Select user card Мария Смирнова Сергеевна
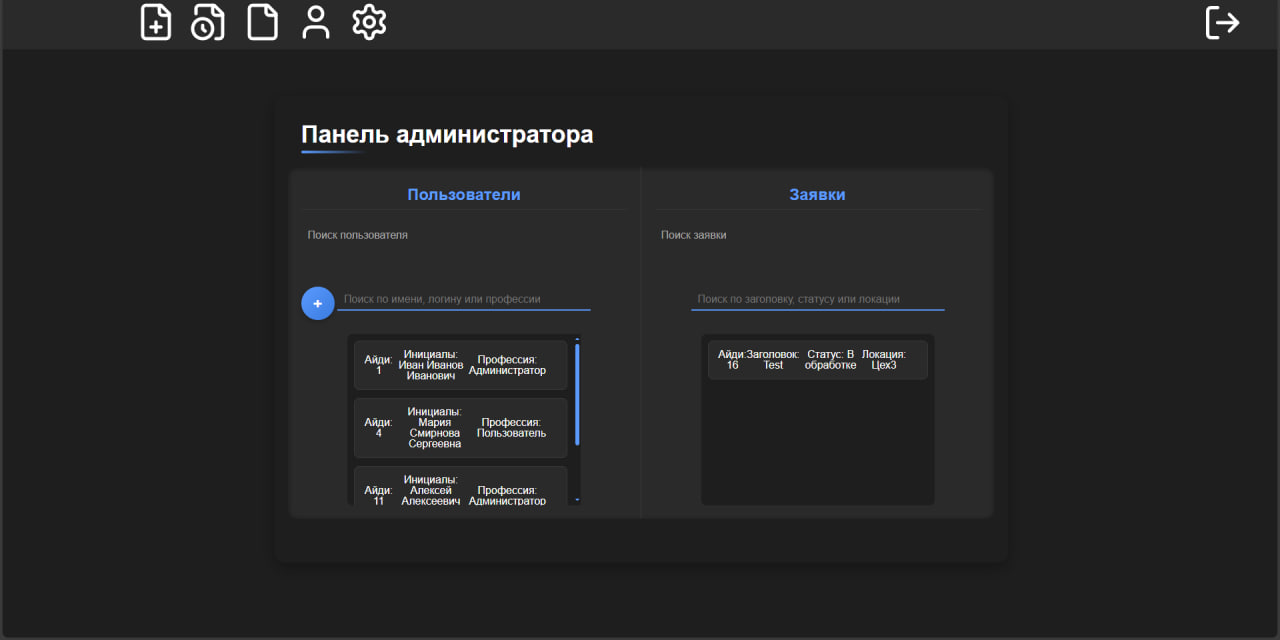The height and width of the screenshot is (640, 1280). (x=460, y=428)
